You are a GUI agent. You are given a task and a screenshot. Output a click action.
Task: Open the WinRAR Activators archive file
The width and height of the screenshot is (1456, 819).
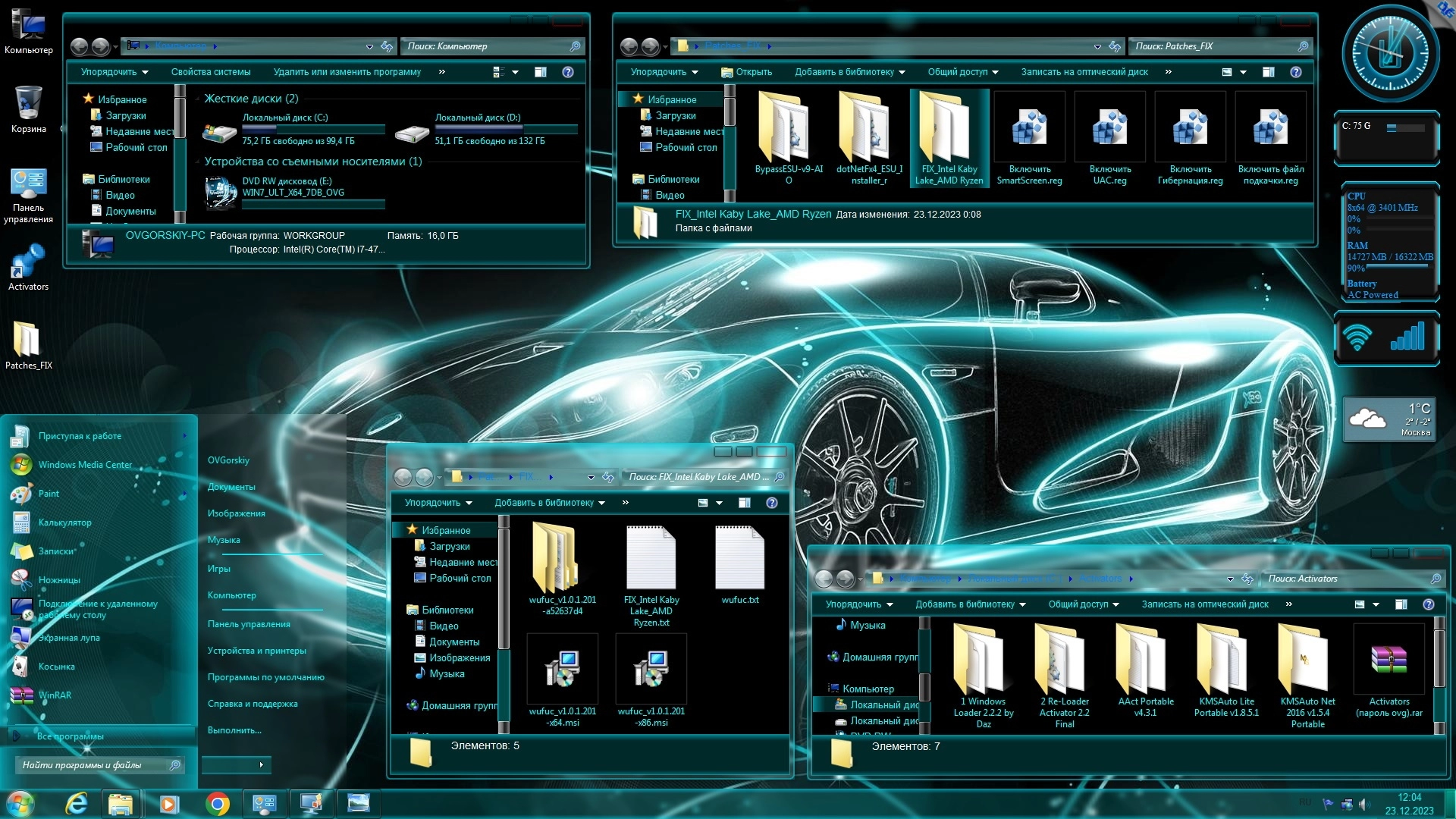(1389, 660)
